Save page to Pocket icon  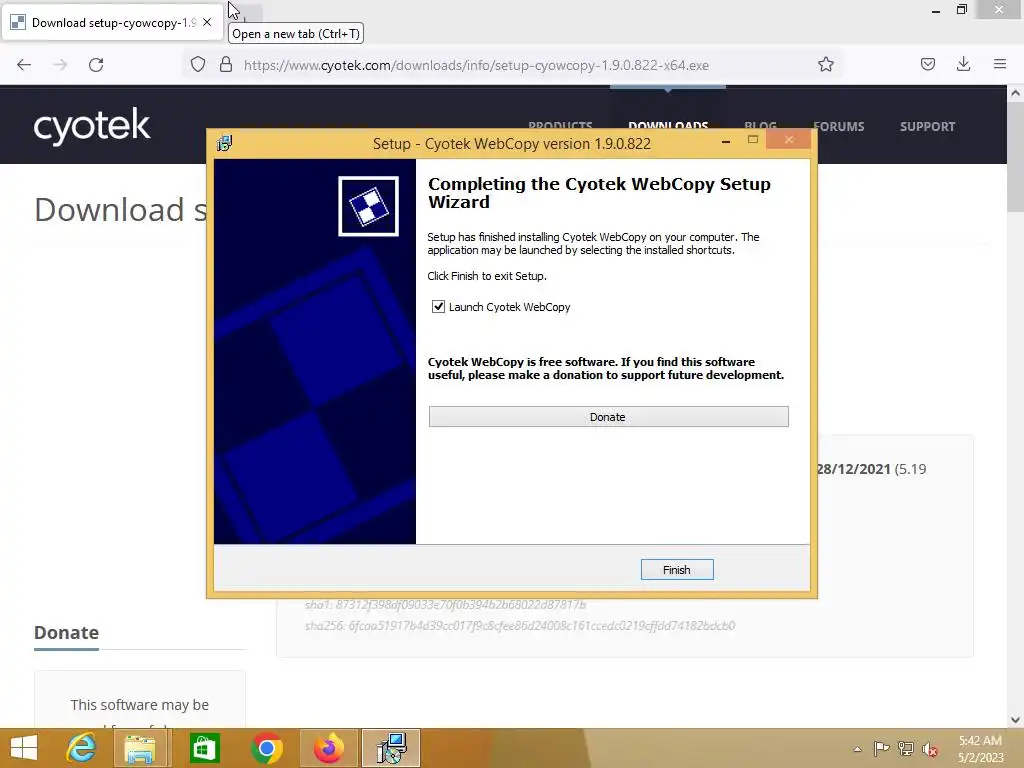click(927, 65)
